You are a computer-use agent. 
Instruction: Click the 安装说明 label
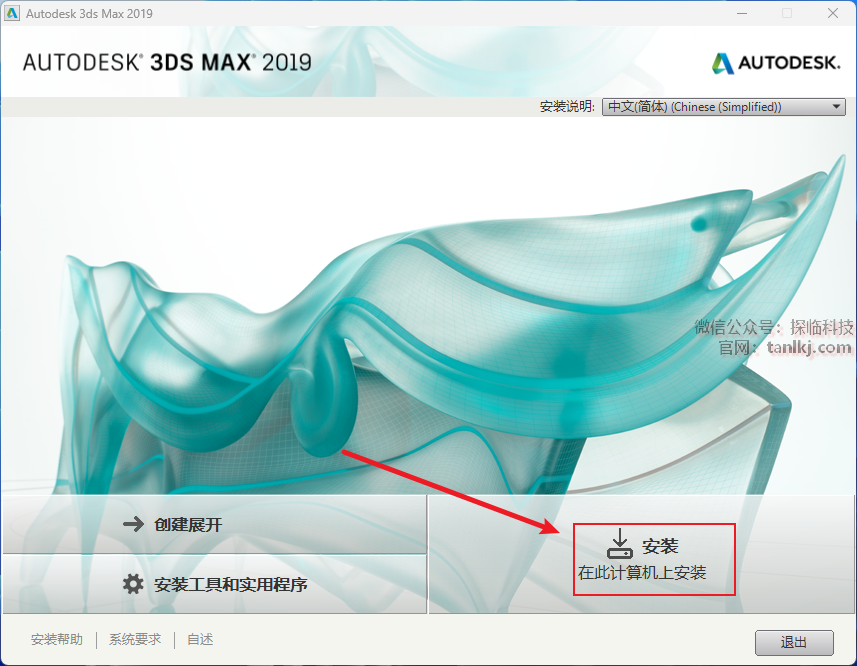pyautogui.click(x=567, y=107)
